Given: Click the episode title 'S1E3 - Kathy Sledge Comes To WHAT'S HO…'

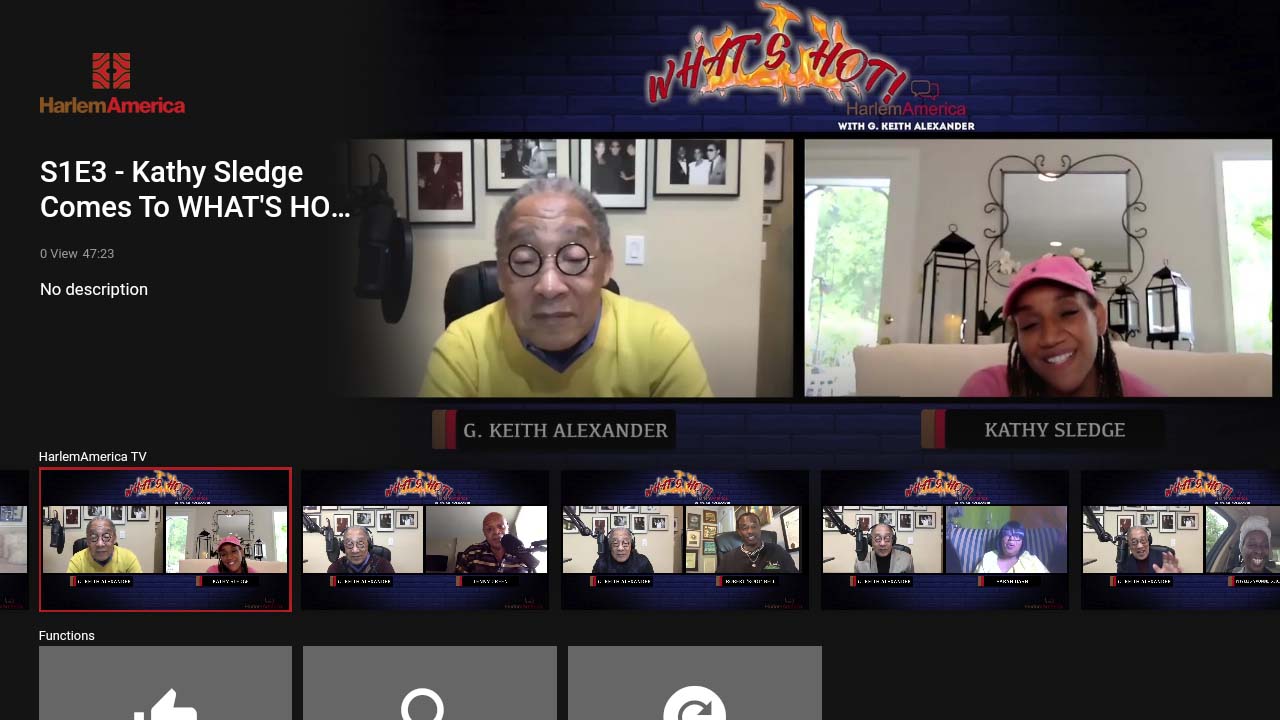Looking at the screenshot, I should [195, 189].
